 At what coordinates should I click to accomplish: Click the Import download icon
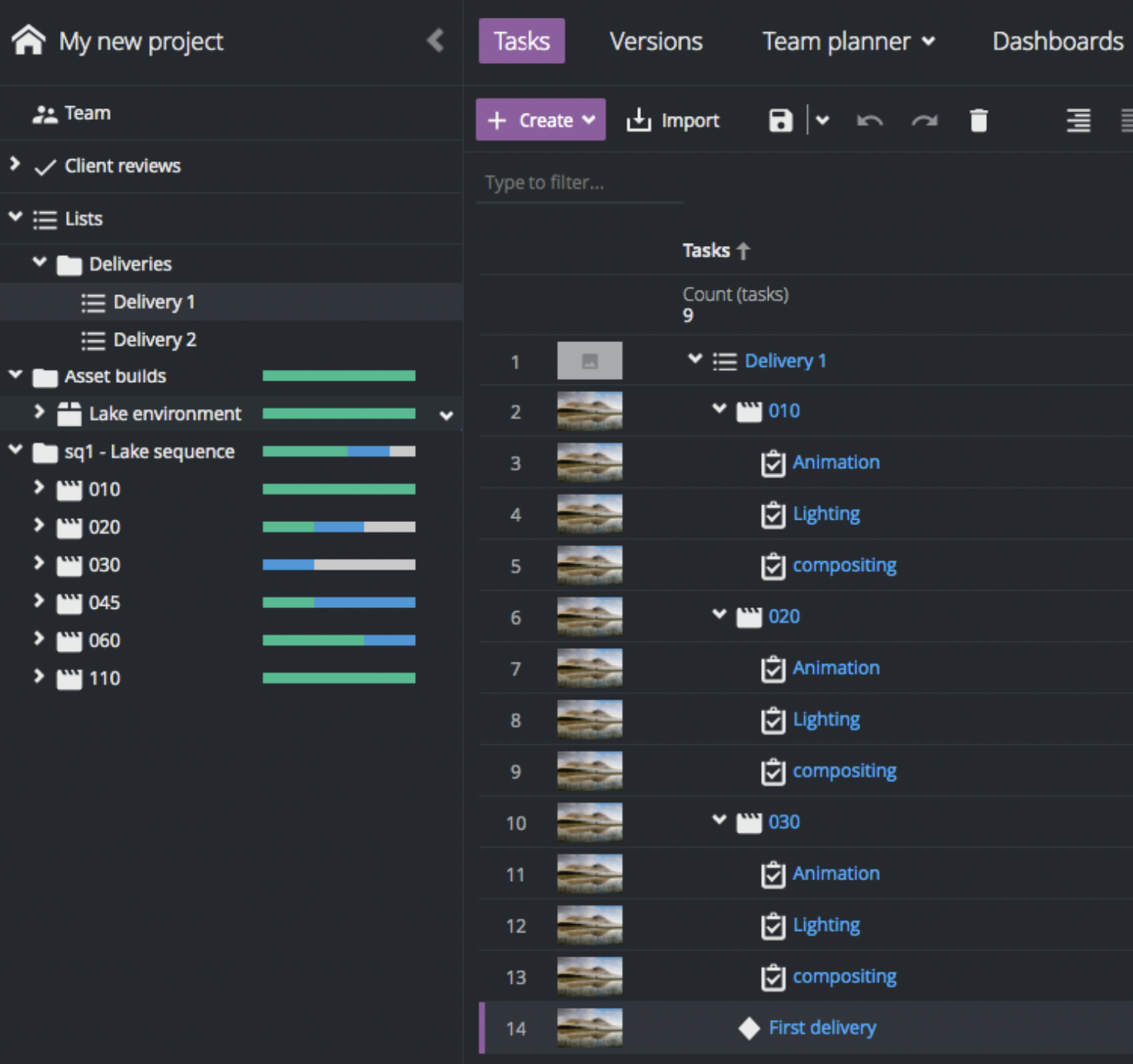point(638,121)
